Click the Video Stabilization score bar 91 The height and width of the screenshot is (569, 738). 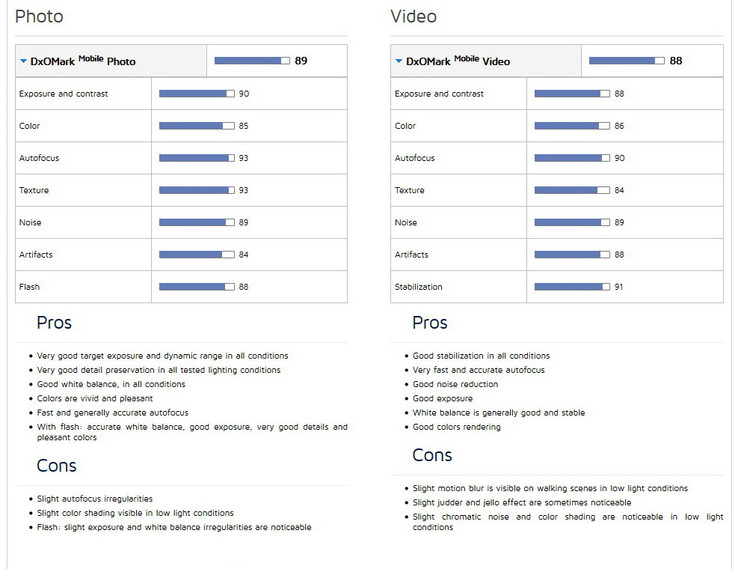[572, 287]
